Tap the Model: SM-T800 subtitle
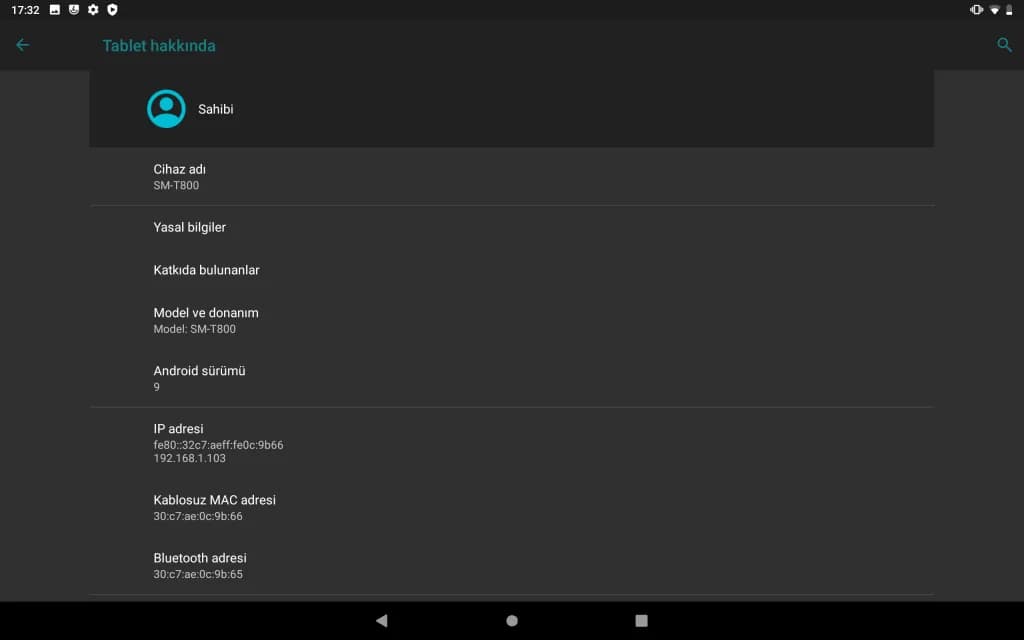 pos(195,329)
